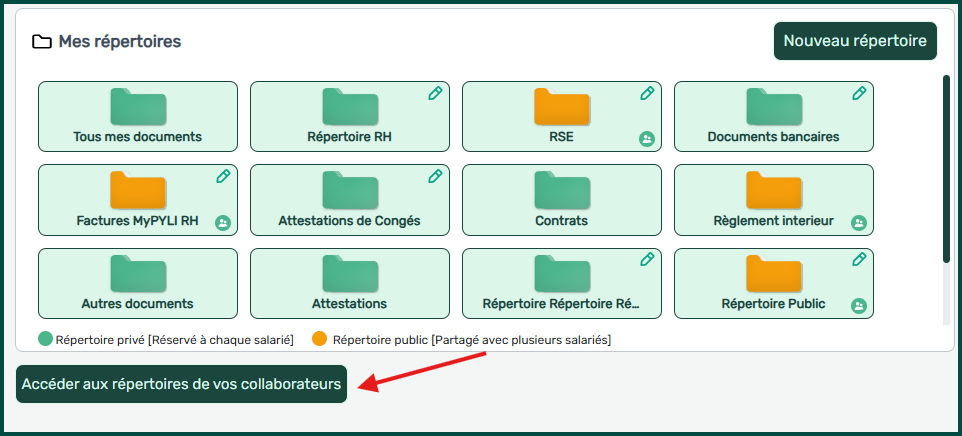Screen dimensions: 962x436
Task: Open Accéder aux répertoires de vos collaborateurs
Action: [181, 384]
